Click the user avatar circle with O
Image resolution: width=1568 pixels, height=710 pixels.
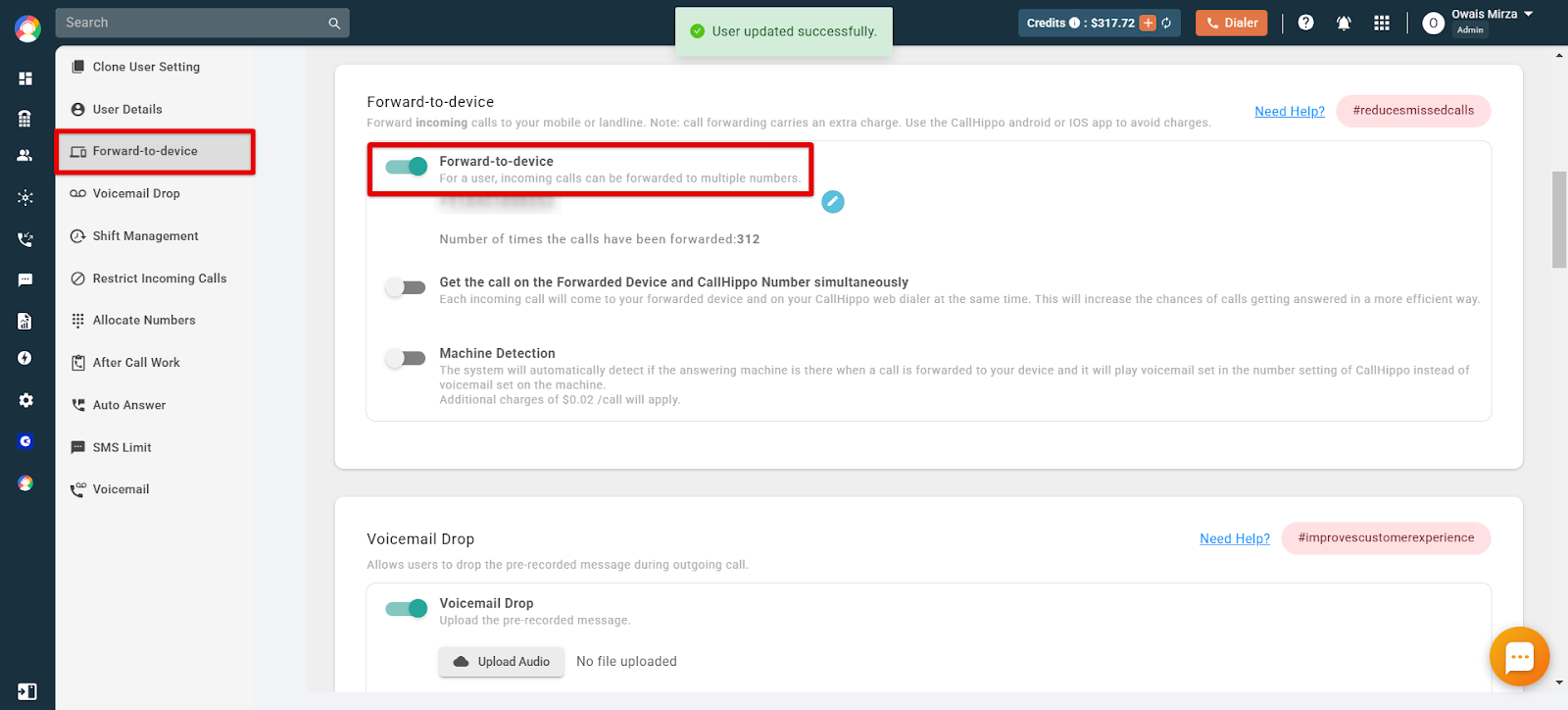(x=1433, y=24)
